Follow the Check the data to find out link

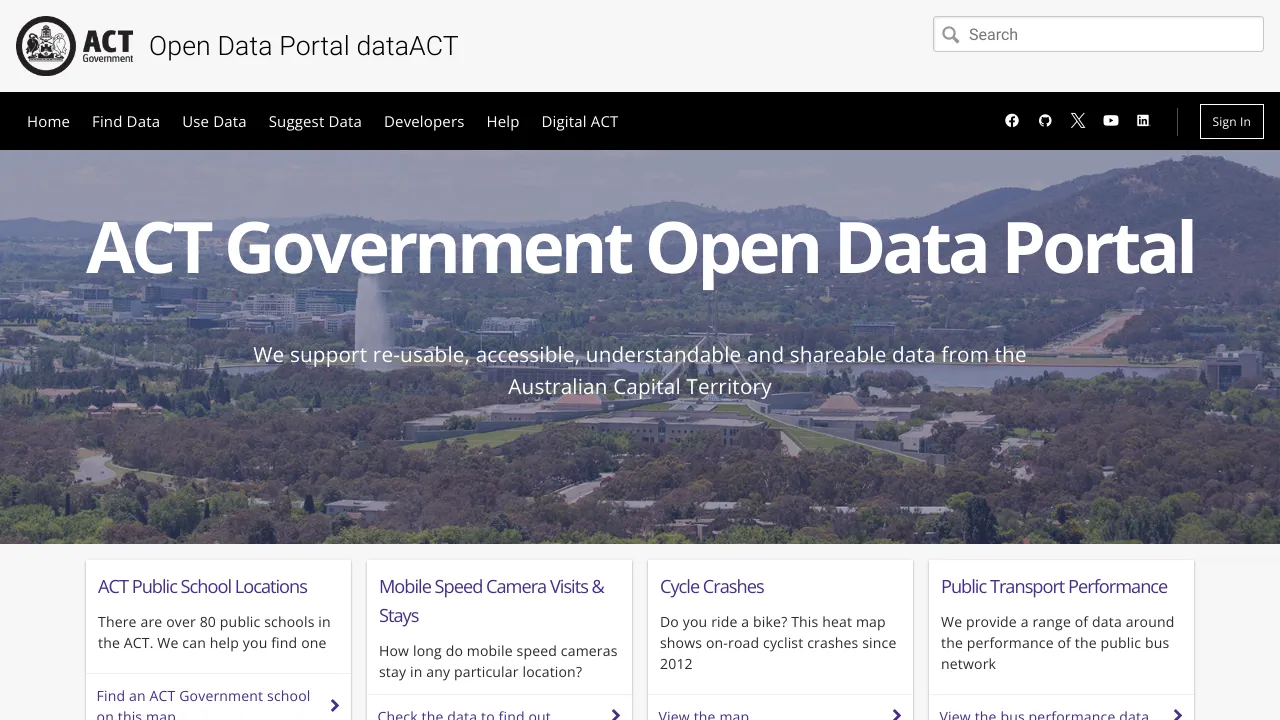[x=464, y=715]
